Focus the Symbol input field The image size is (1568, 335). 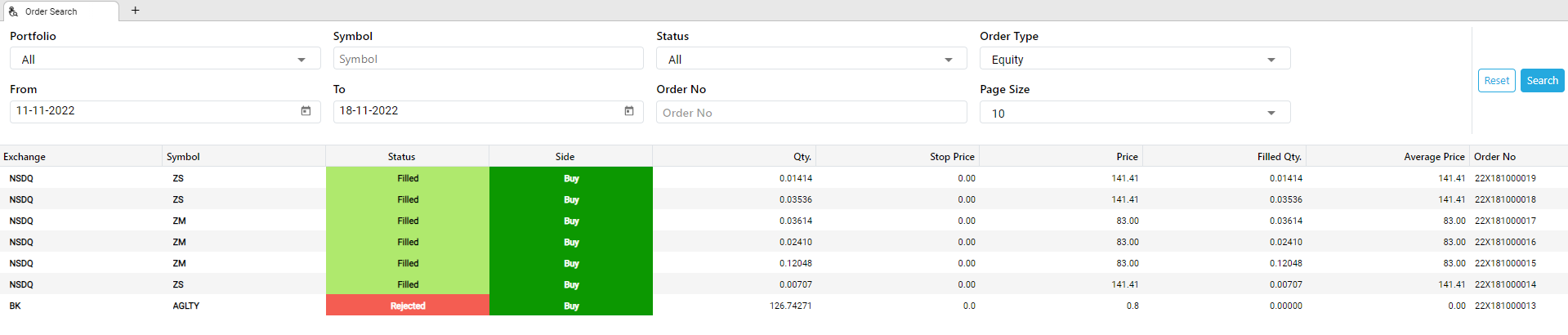pyautogui.click(x=488, y=59)
